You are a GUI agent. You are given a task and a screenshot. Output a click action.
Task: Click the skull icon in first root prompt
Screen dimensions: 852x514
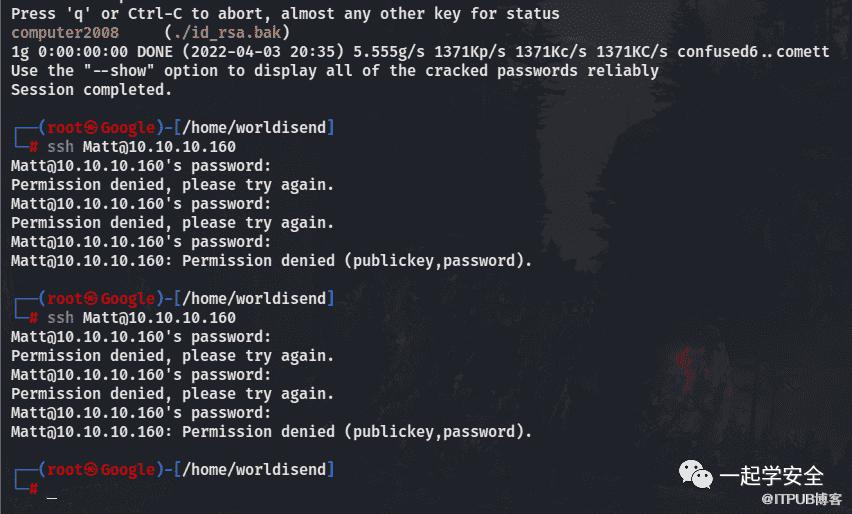coord(91,128)
